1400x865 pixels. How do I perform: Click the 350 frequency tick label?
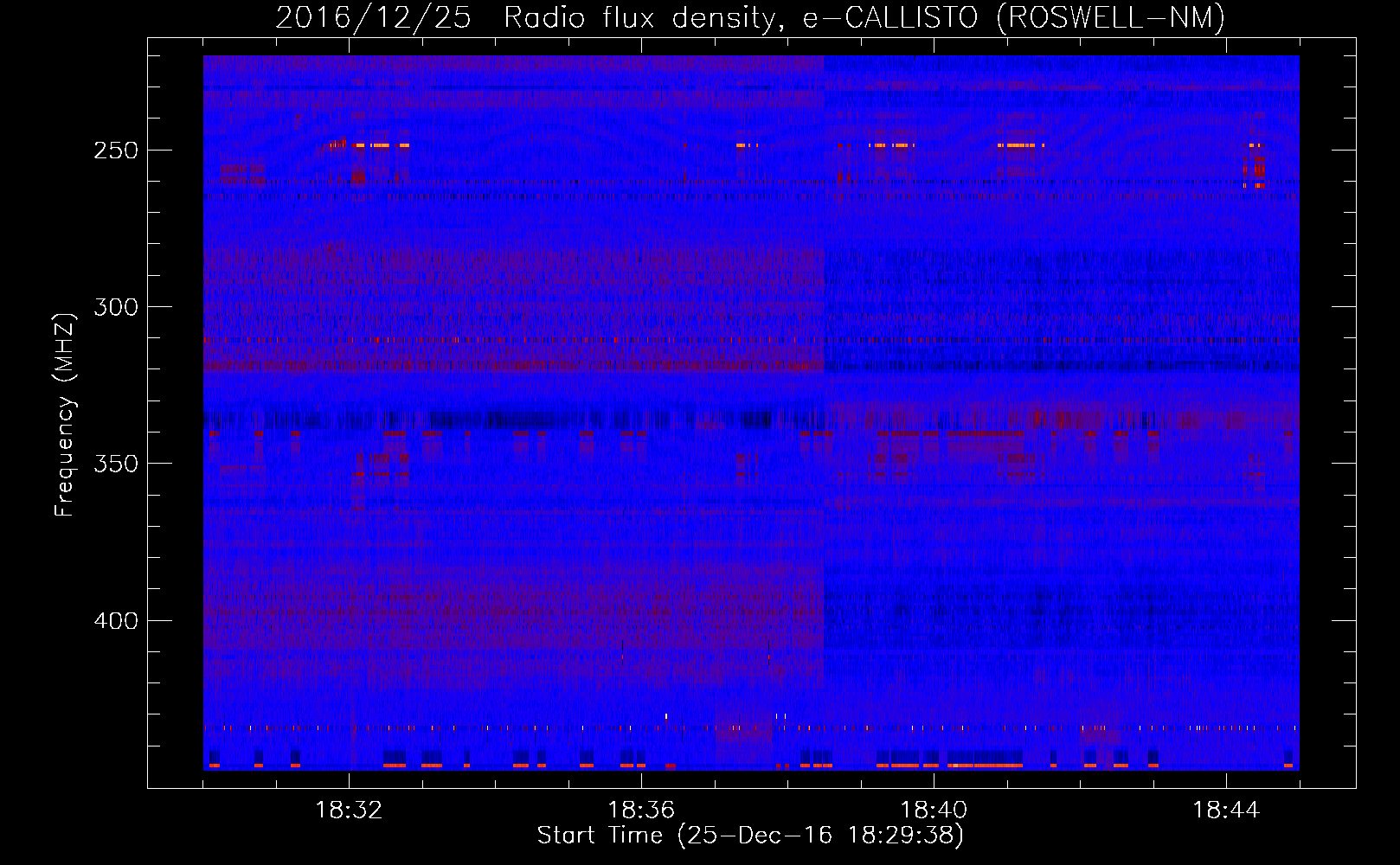[x=116, y=464]
